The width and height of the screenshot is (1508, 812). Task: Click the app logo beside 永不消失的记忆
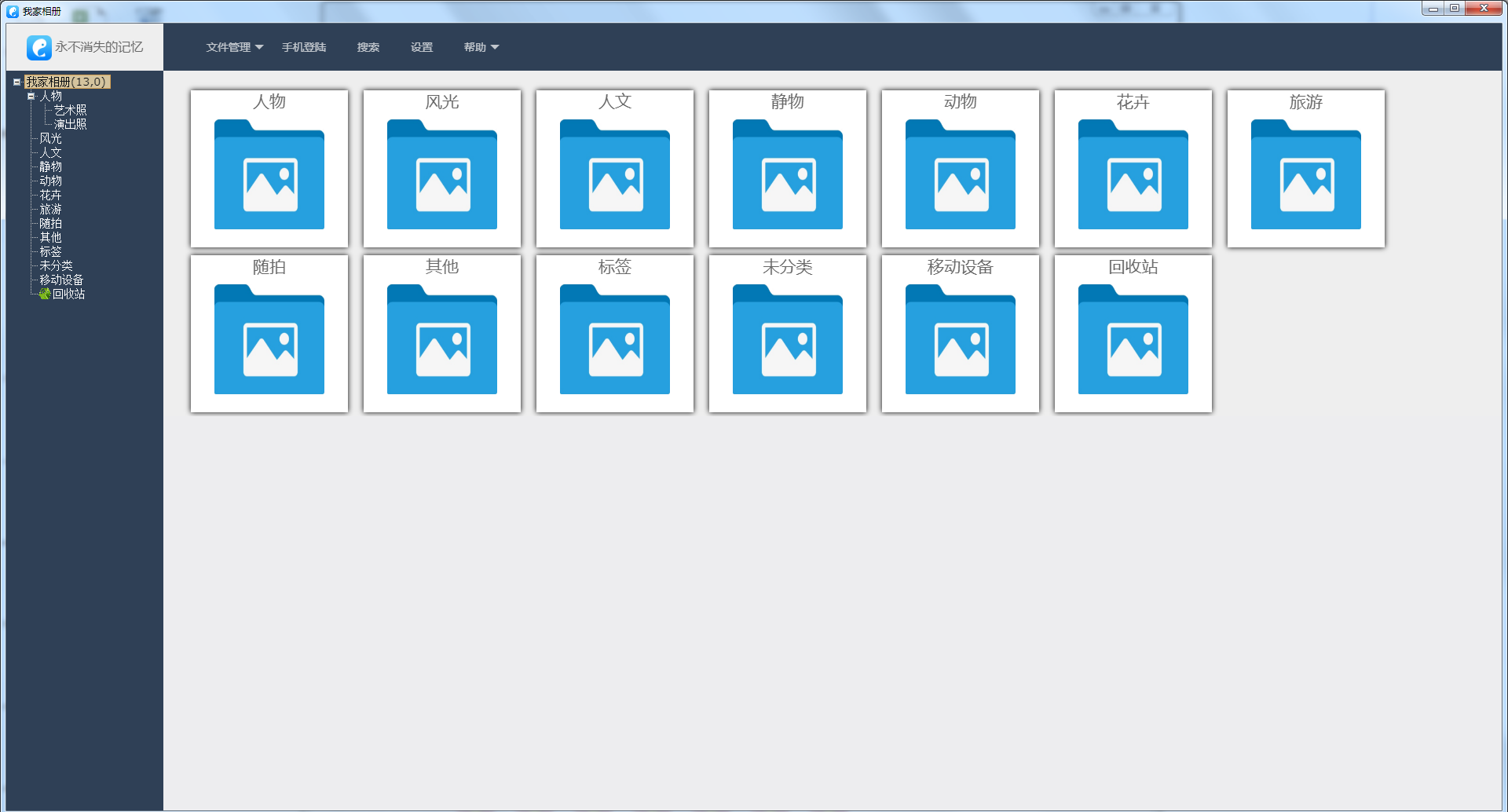[39, 47]
